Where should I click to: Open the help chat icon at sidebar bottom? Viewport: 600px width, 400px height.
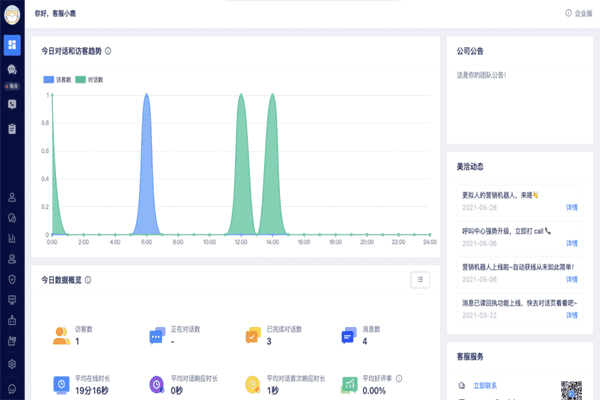[12, 389]
